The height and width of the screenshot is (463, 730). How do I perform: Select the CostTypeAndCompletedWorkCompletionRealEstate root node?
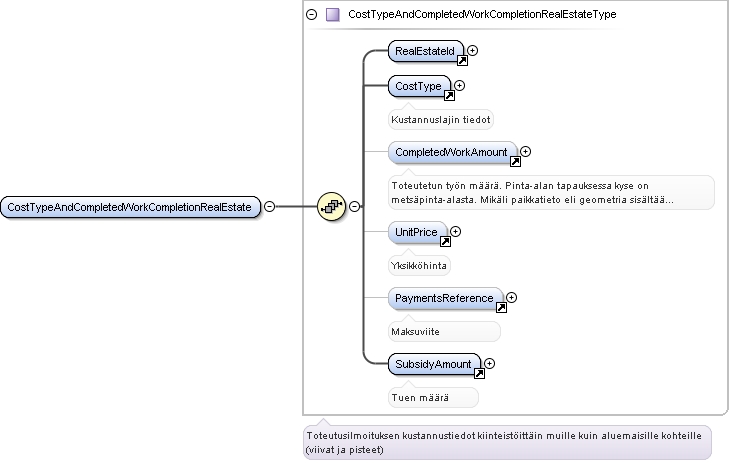coord(130,207)
